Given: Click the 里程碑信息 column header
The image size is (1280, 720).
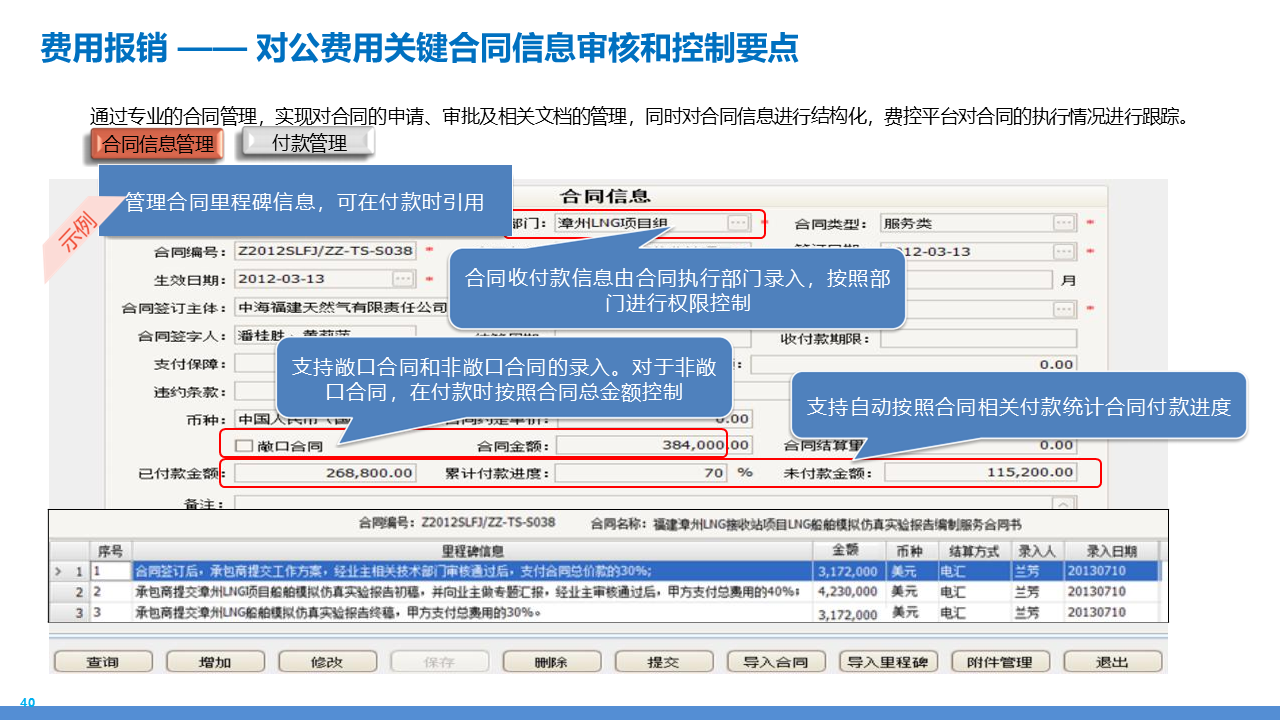Looking at the screenshot, I should 472,551.
